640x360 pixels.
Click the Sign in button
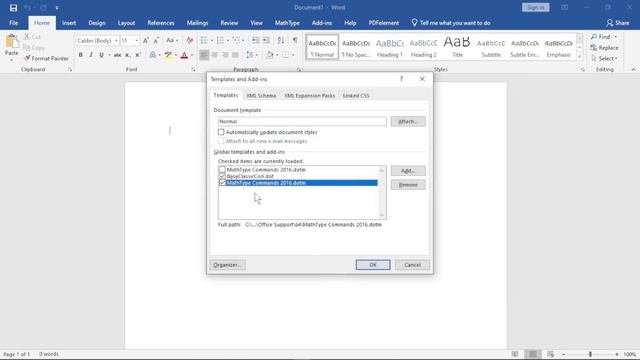click(x=536, y=8)
